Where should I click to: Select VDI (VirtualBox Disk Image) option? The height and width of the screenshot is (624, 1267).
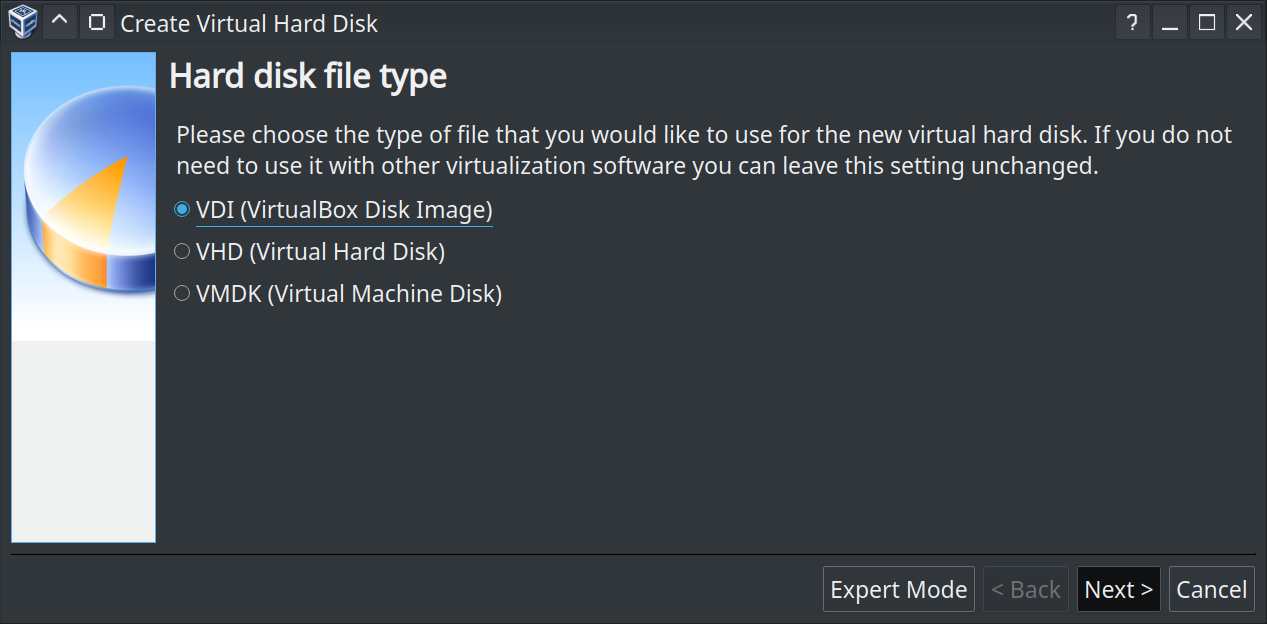[x=182, y=210]
